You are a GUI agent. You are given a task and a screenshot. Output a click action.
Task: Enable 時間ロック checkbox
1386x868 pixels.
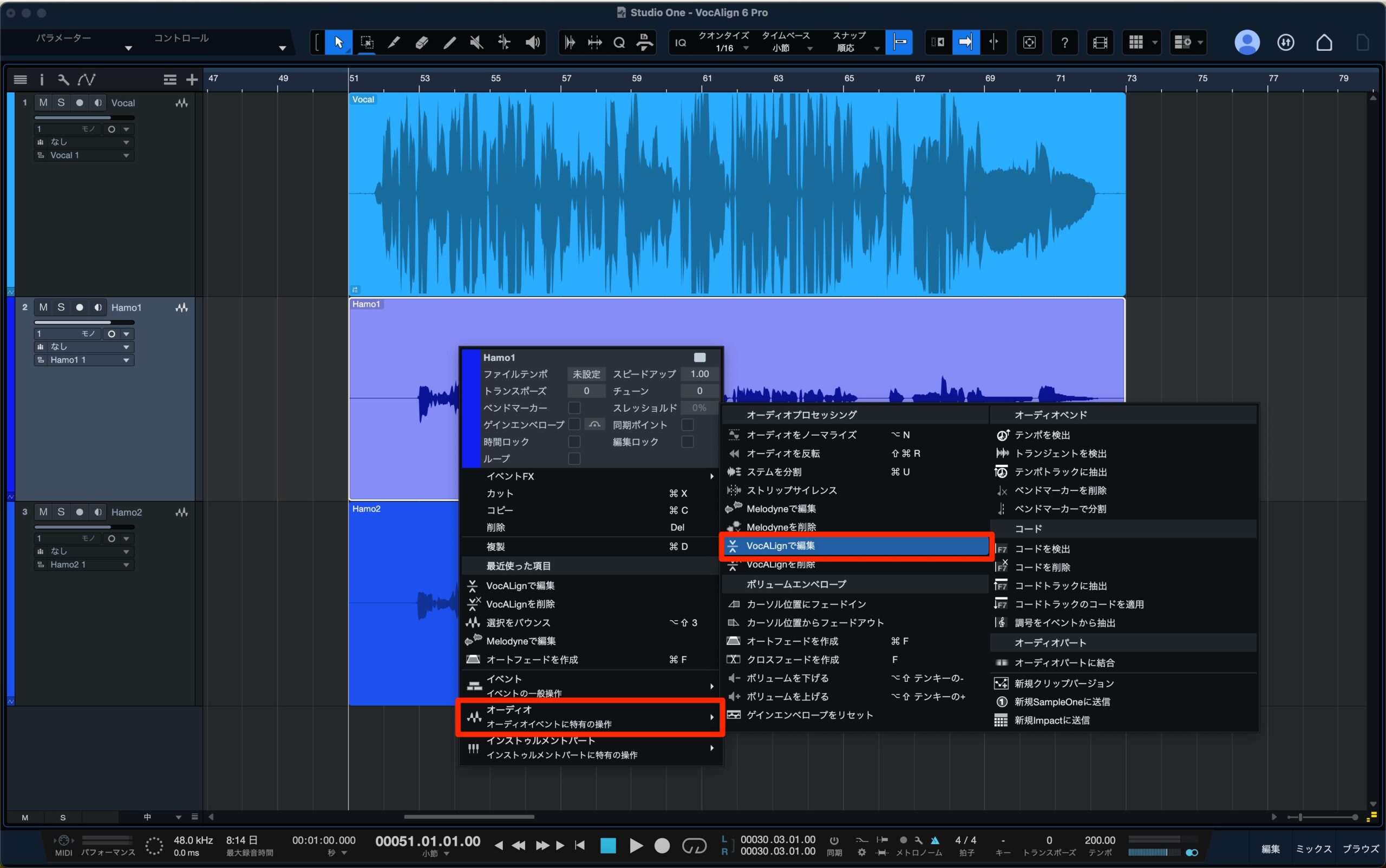[574, 442]
